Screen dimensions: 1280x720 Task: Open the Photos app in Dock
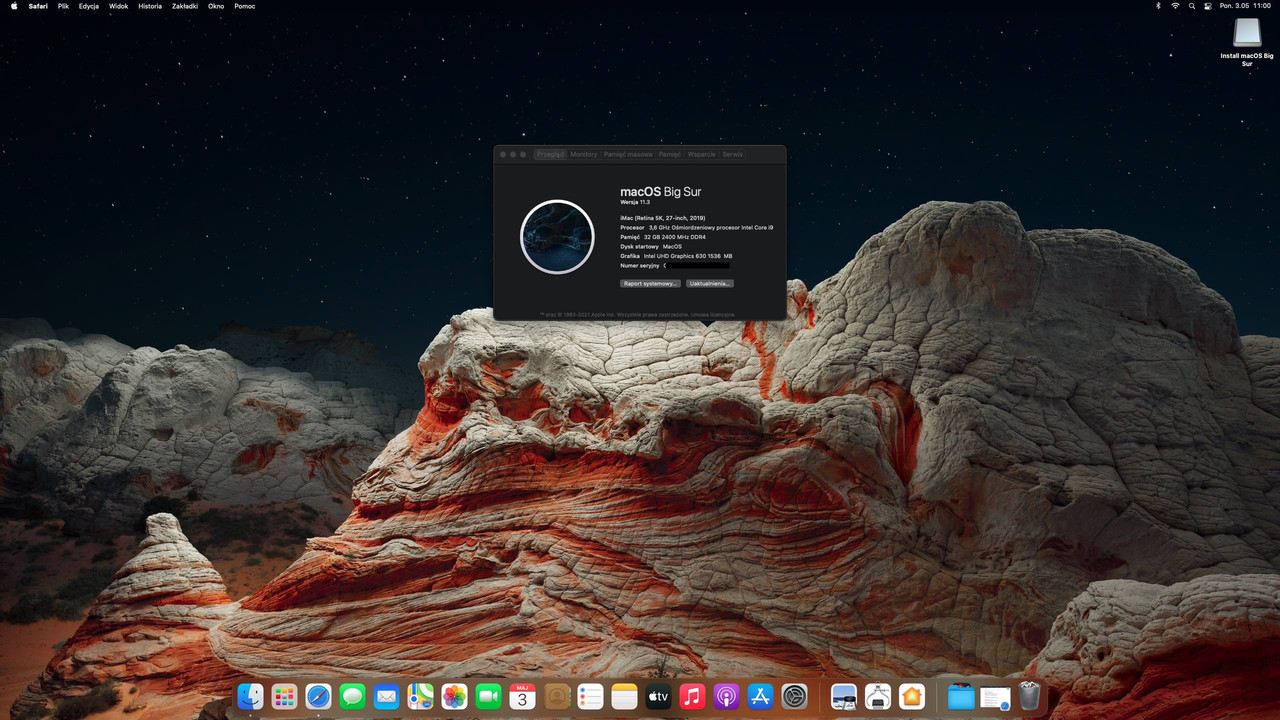point(454,697)
